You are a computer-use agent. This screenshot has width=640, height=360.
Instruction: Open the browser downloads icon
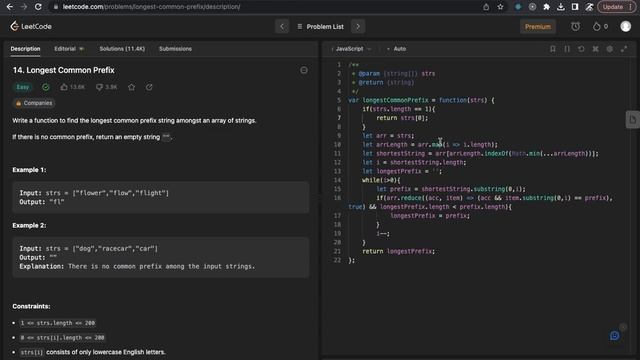561,7
